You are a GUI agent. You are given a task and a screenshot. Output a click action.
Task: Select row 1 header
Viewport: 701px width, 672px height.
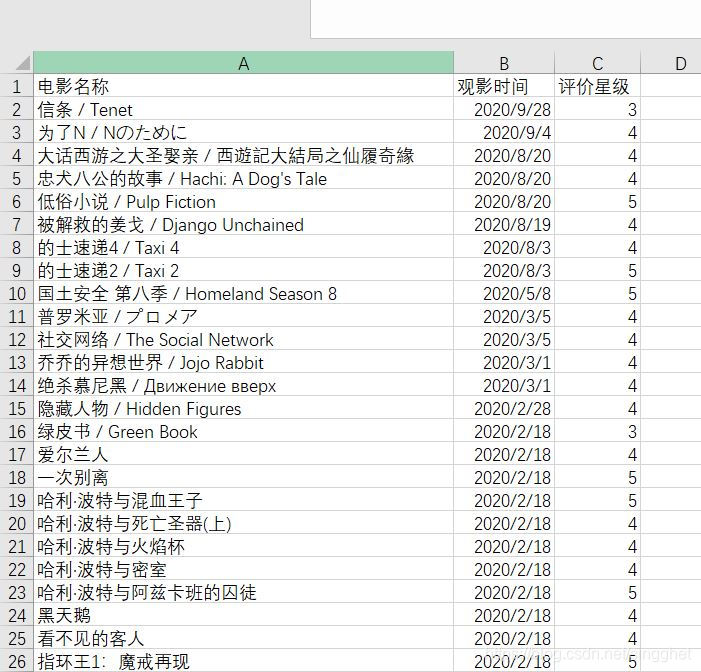(x=17, y=86)
